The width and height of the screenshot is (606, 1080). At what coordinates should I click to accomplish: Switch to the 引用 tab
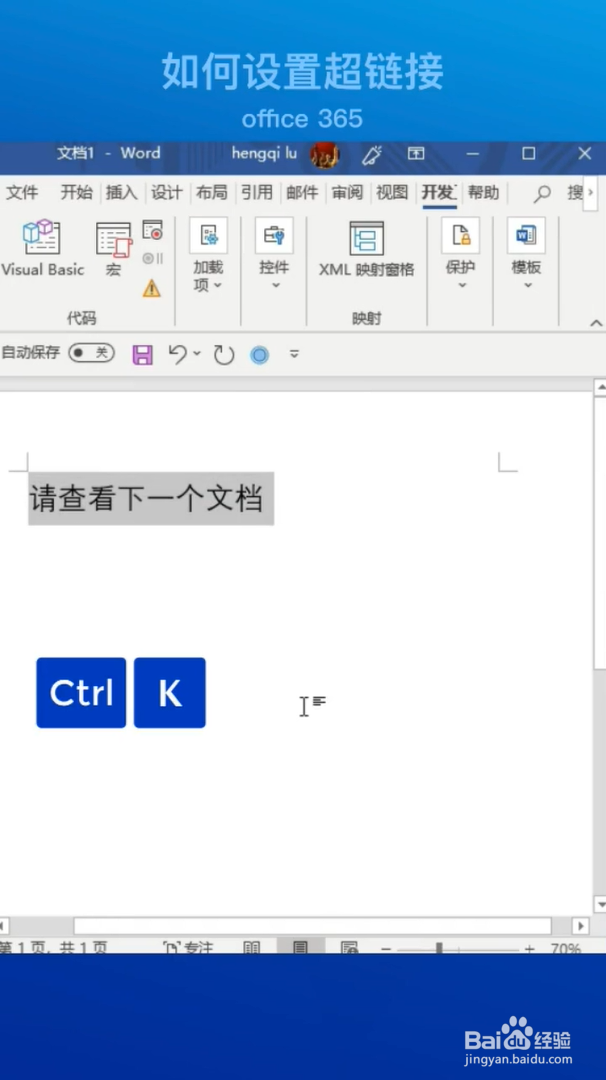tap(257, 192)
